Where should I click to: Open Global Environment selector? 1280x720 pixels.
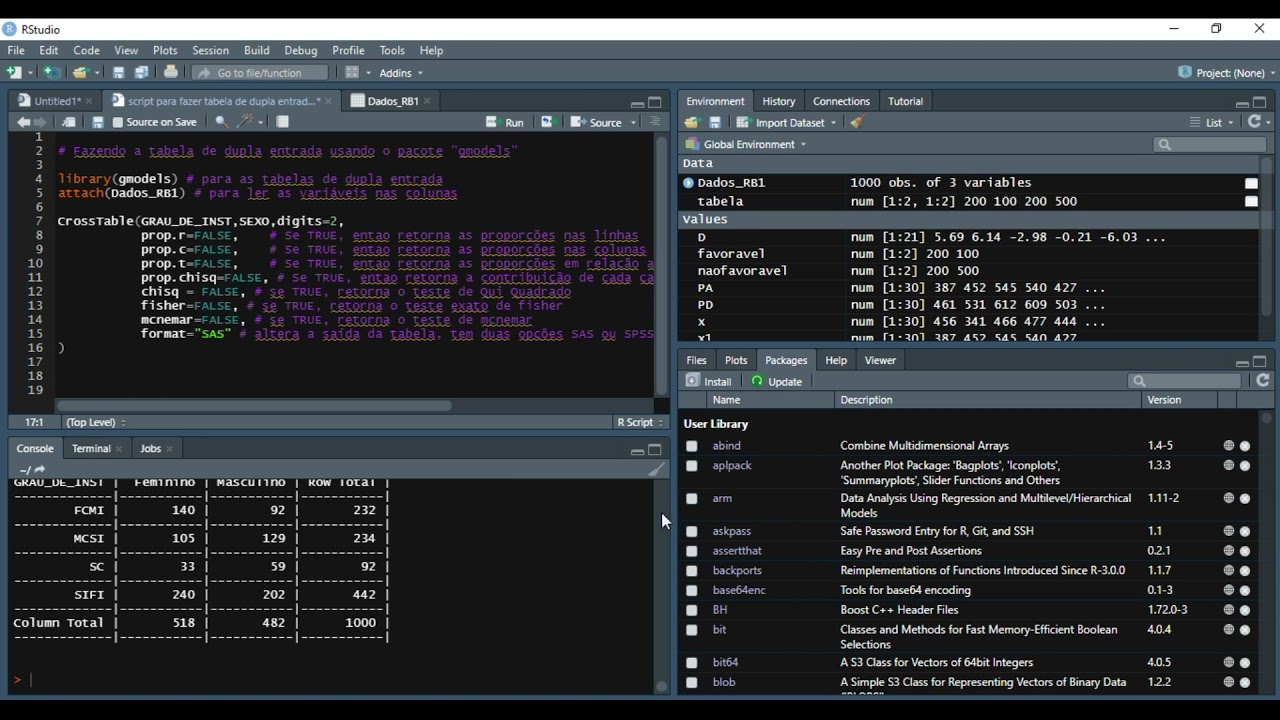click(746, 144)
